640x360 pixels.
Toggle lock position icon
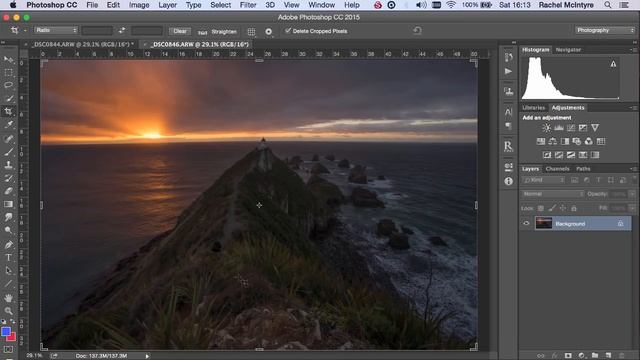563,208
